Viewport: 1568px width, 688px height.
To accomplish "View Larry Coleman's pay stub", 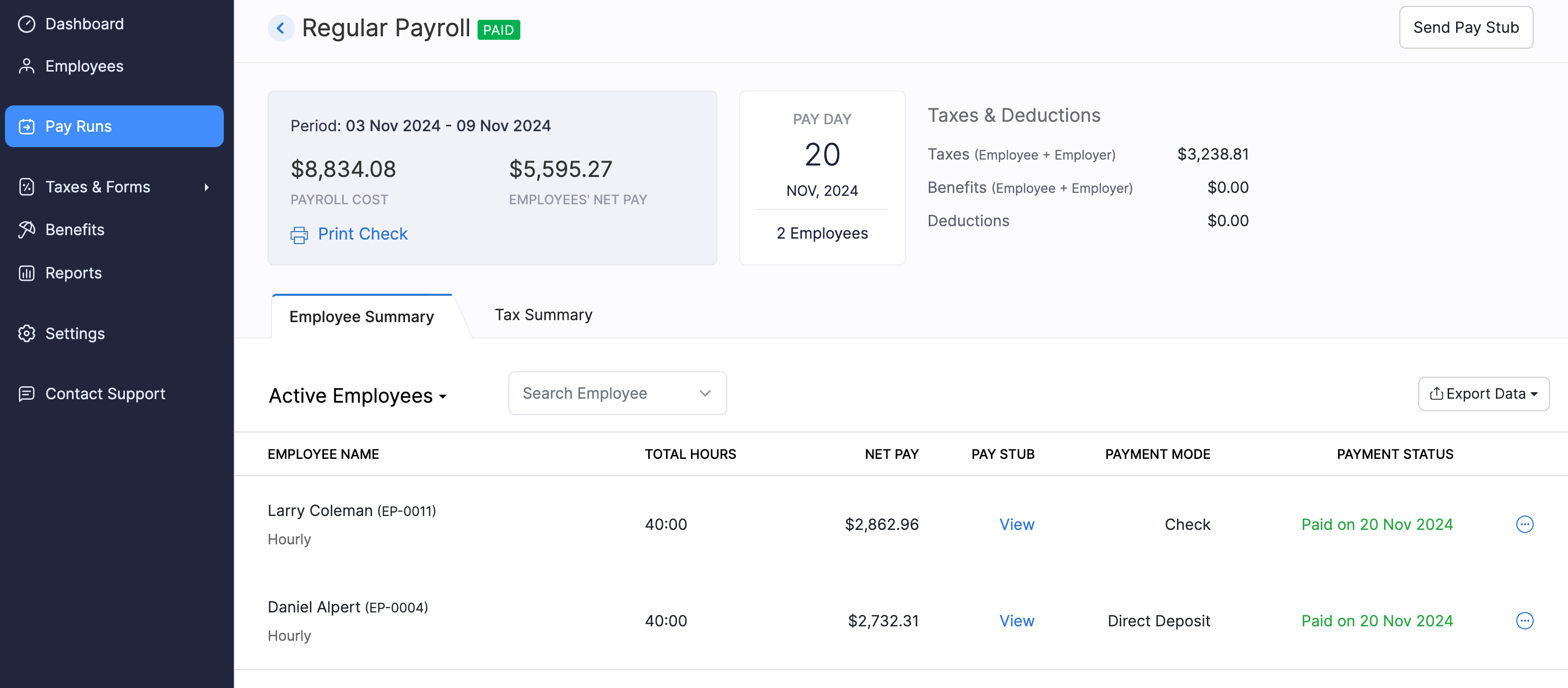I will [1016, 524].
